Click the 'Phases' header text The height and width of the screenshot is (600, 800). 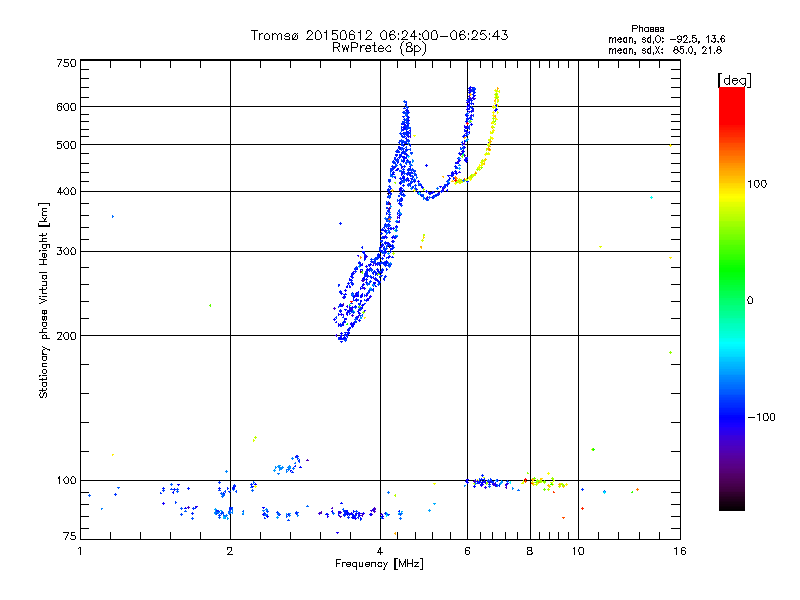click(x=647, y=29)
